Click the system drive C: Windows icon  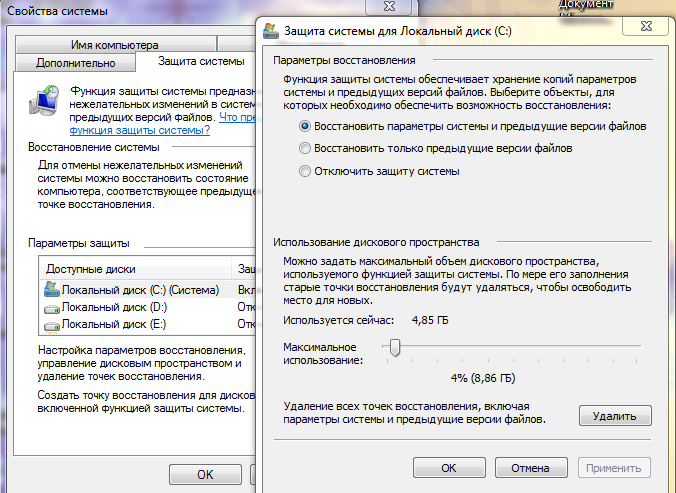[x=52, y=289]
